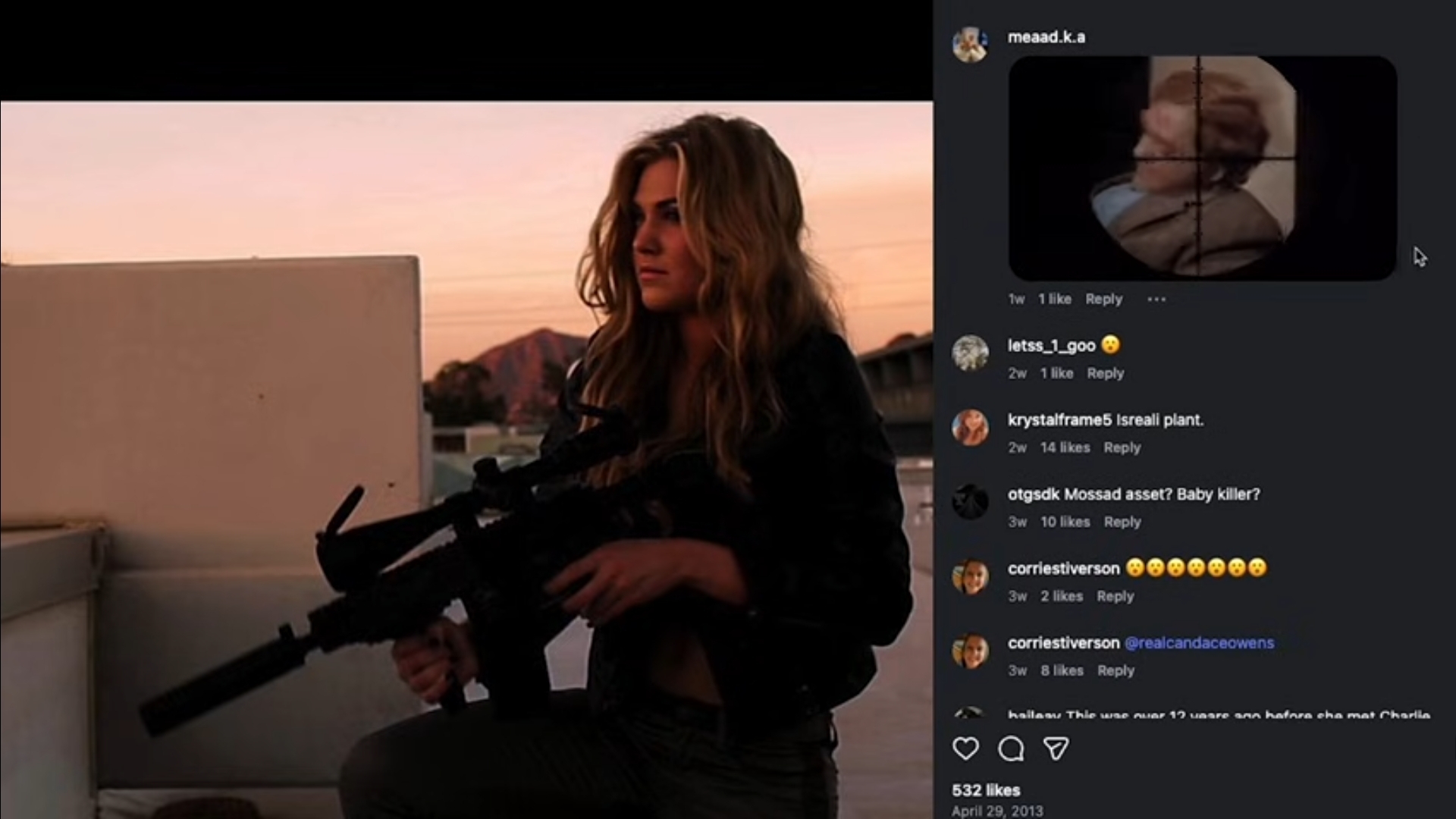This screenshot has height=819, width=1456.
Task: Reply to meaad.k.a comment
Action: 1103,299
